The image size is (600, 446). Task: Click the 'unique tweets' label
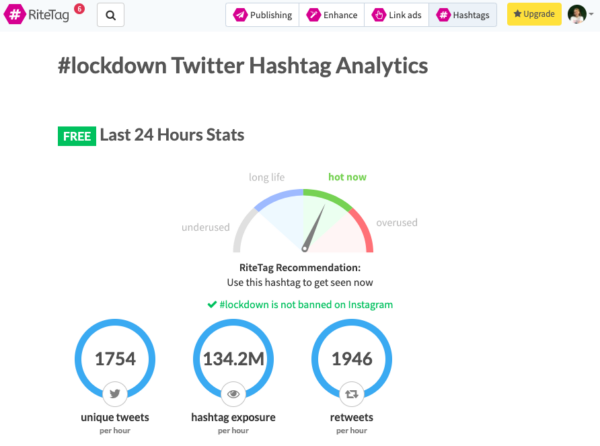pyautogui.click(x=115, y=417)
